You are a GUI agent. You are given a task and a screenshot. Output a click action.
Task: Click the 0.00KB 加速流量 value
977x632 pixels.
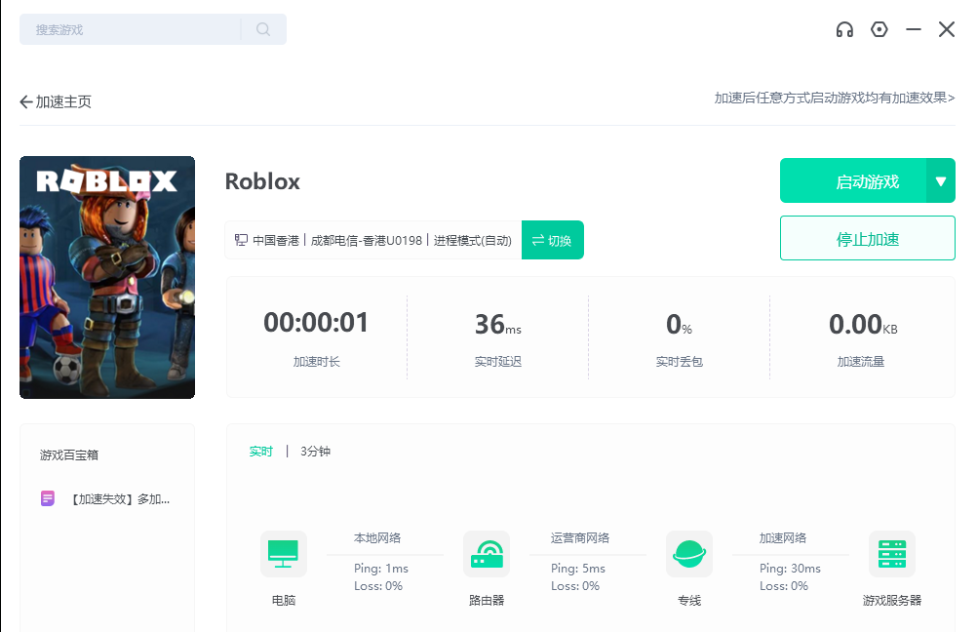(863, 324)
